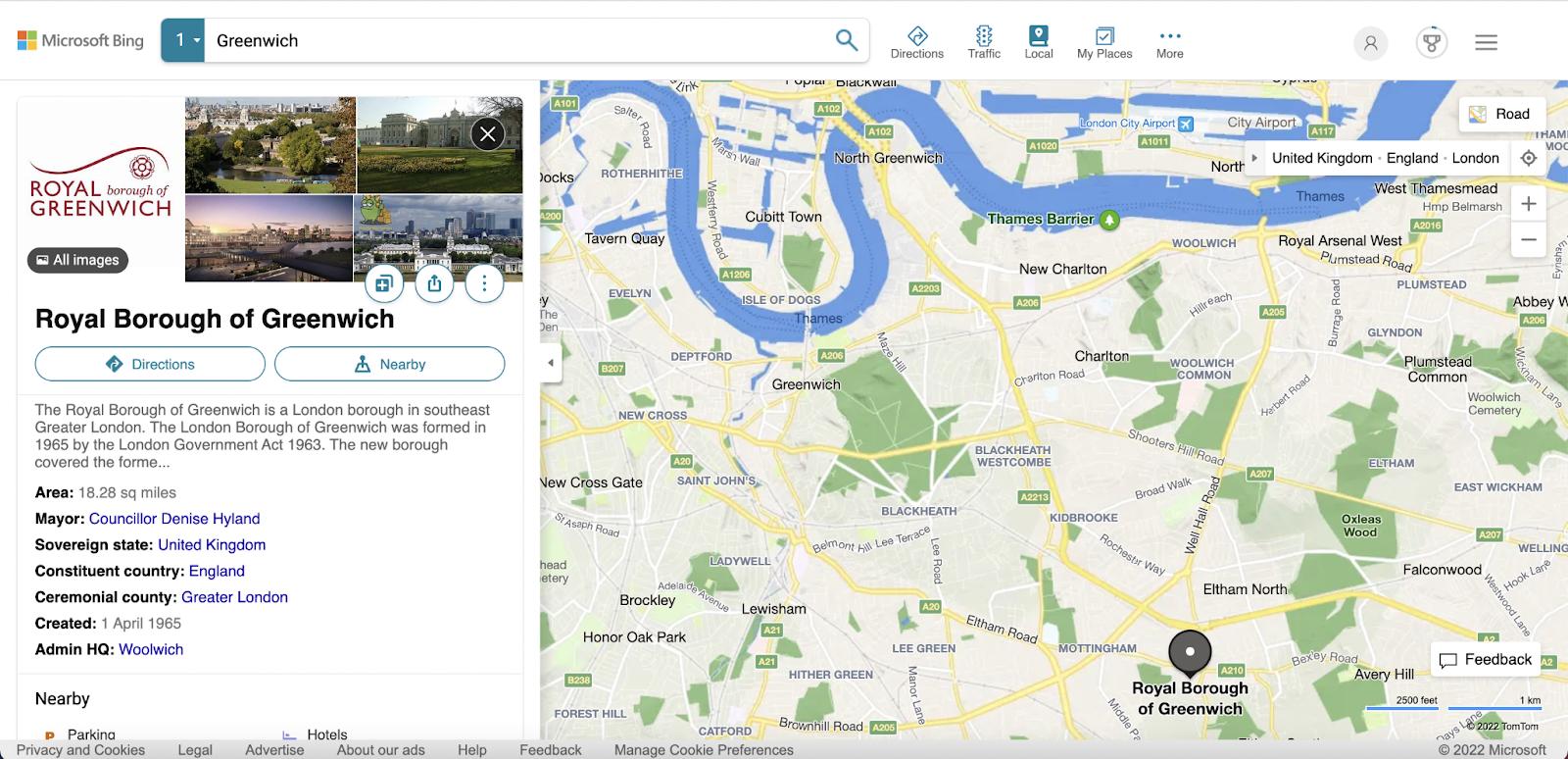1568x759 pixels.
Task: Select England in map breadcrumb
Action: [x=1412, y=158]
